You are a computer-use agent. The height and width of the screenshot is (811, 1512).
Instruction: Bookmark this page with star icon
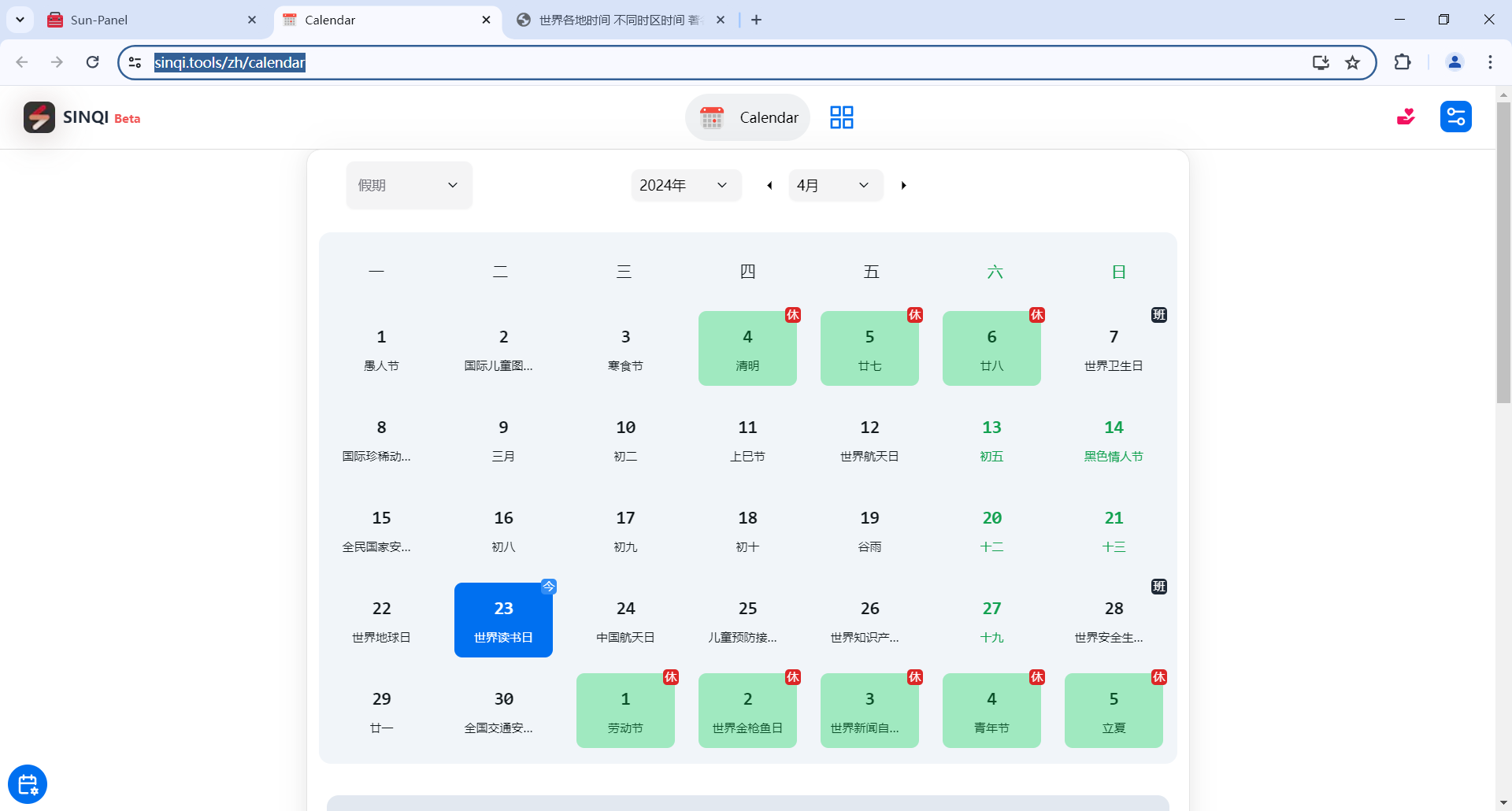click(x=1352, y=62)
